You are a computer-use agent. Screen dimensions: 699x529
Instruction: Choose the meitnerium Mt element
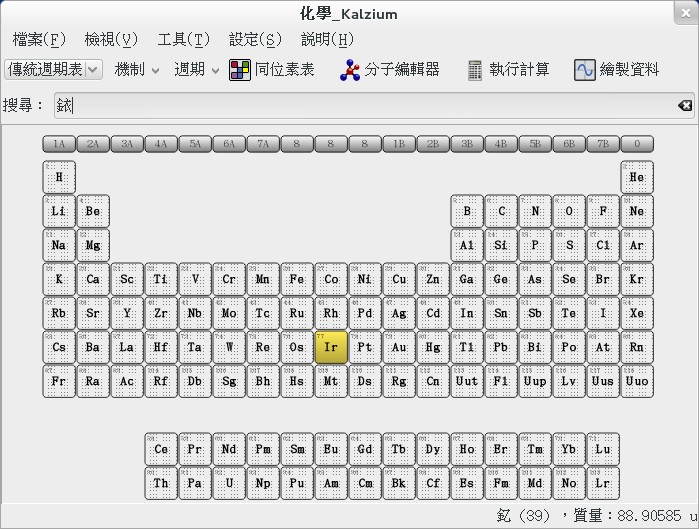point(331,381)
